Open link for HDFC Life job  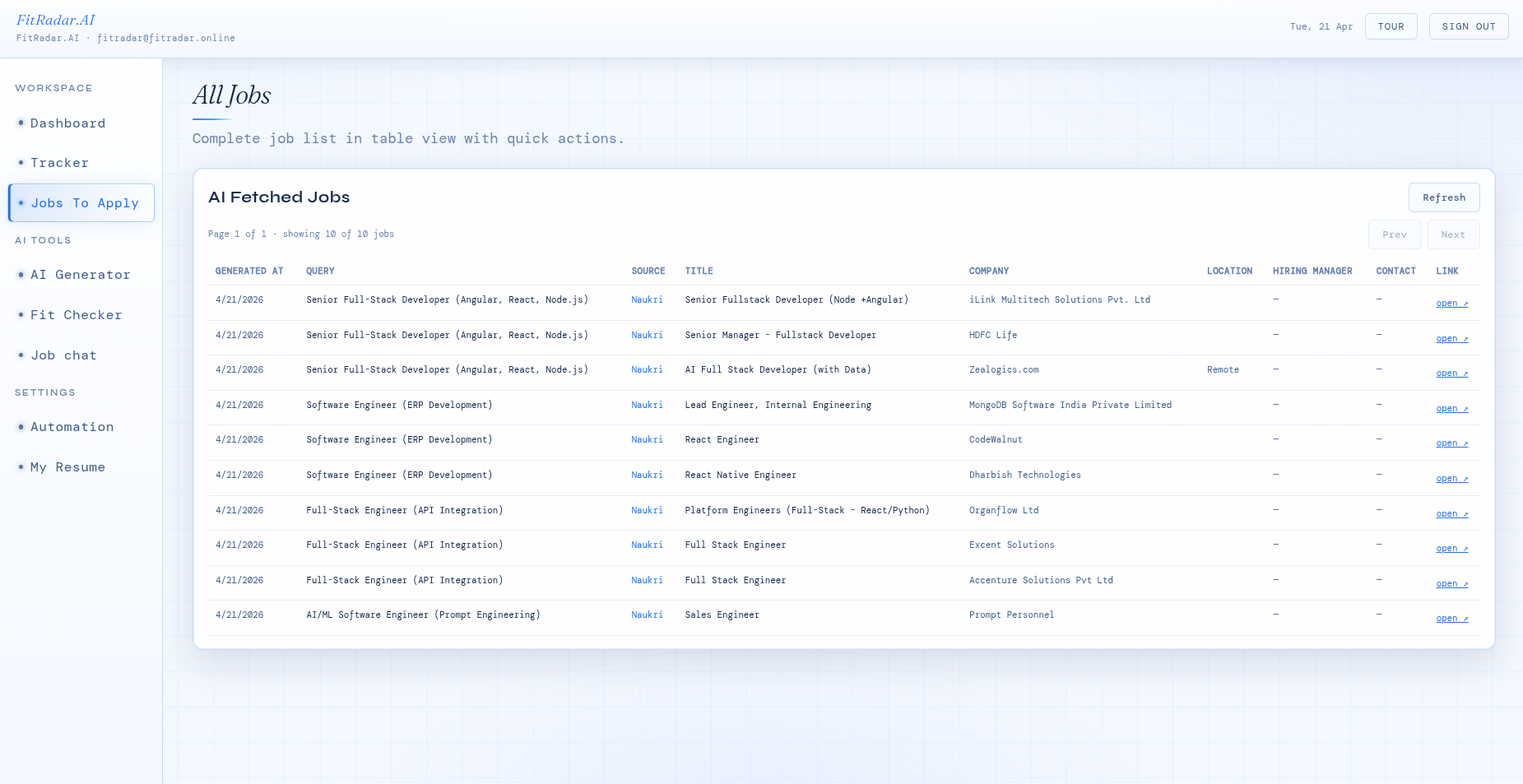[x=1452, y=339]
